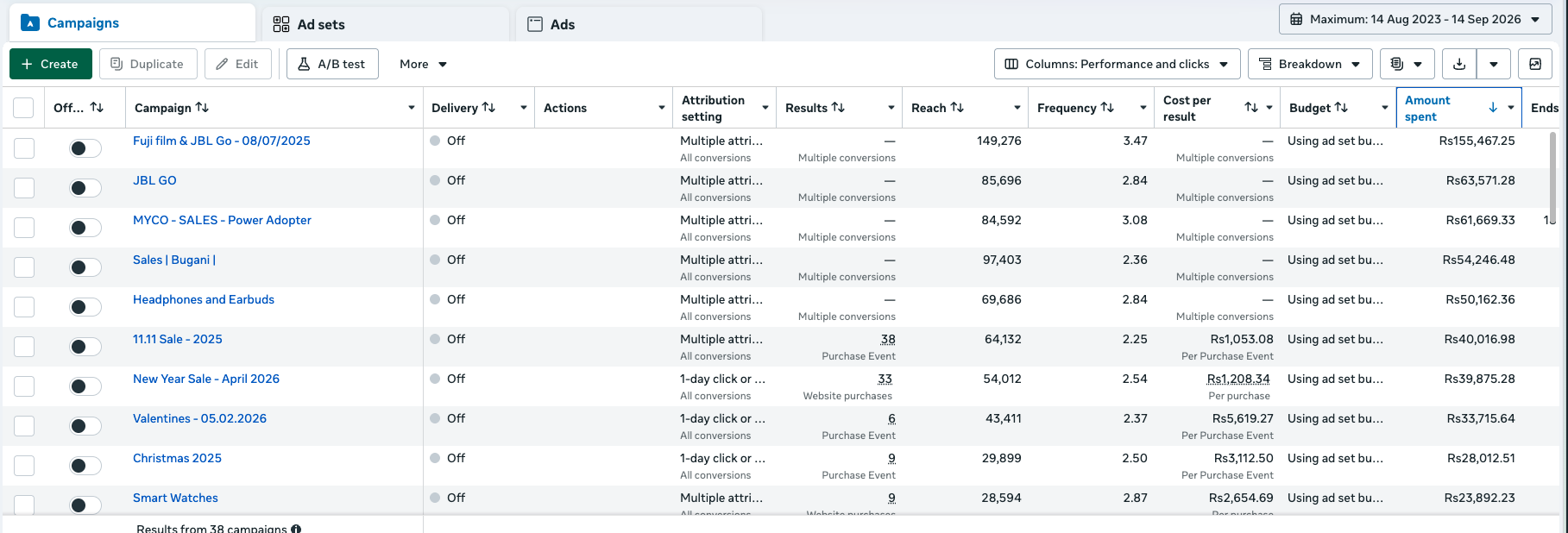The height and width of the screenshot is (533, 1568).
Task: Click the Ends column header
Action: pyautogui.click(x=1545, y=108)
